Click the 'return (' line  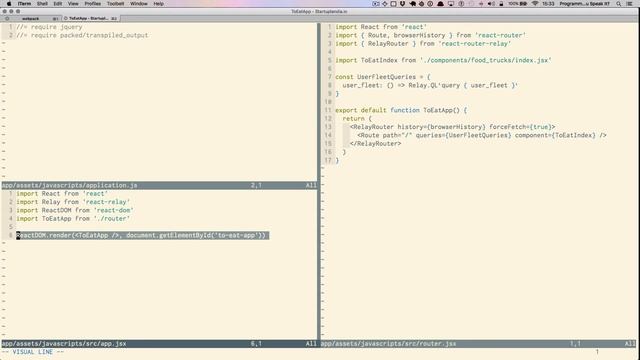point(357,119)
